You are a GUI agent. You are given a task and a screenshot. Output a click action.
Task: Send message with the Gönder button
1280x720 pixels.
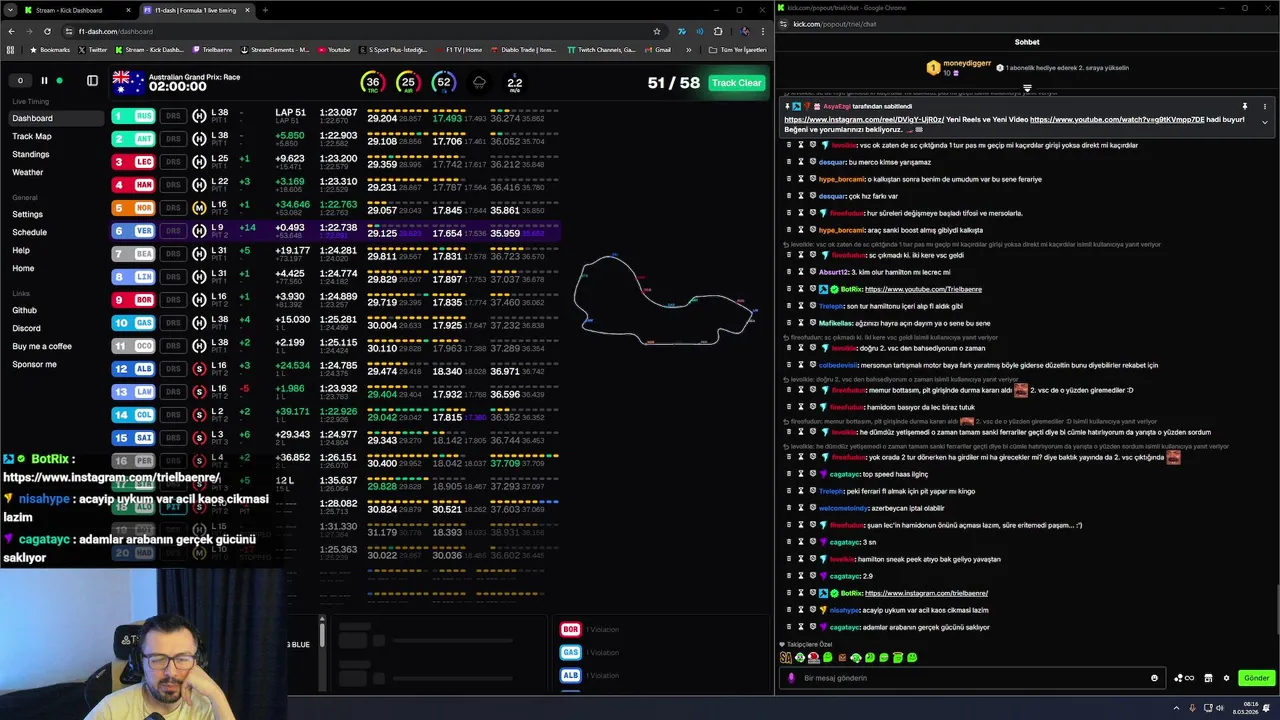tap(1256, 678)
